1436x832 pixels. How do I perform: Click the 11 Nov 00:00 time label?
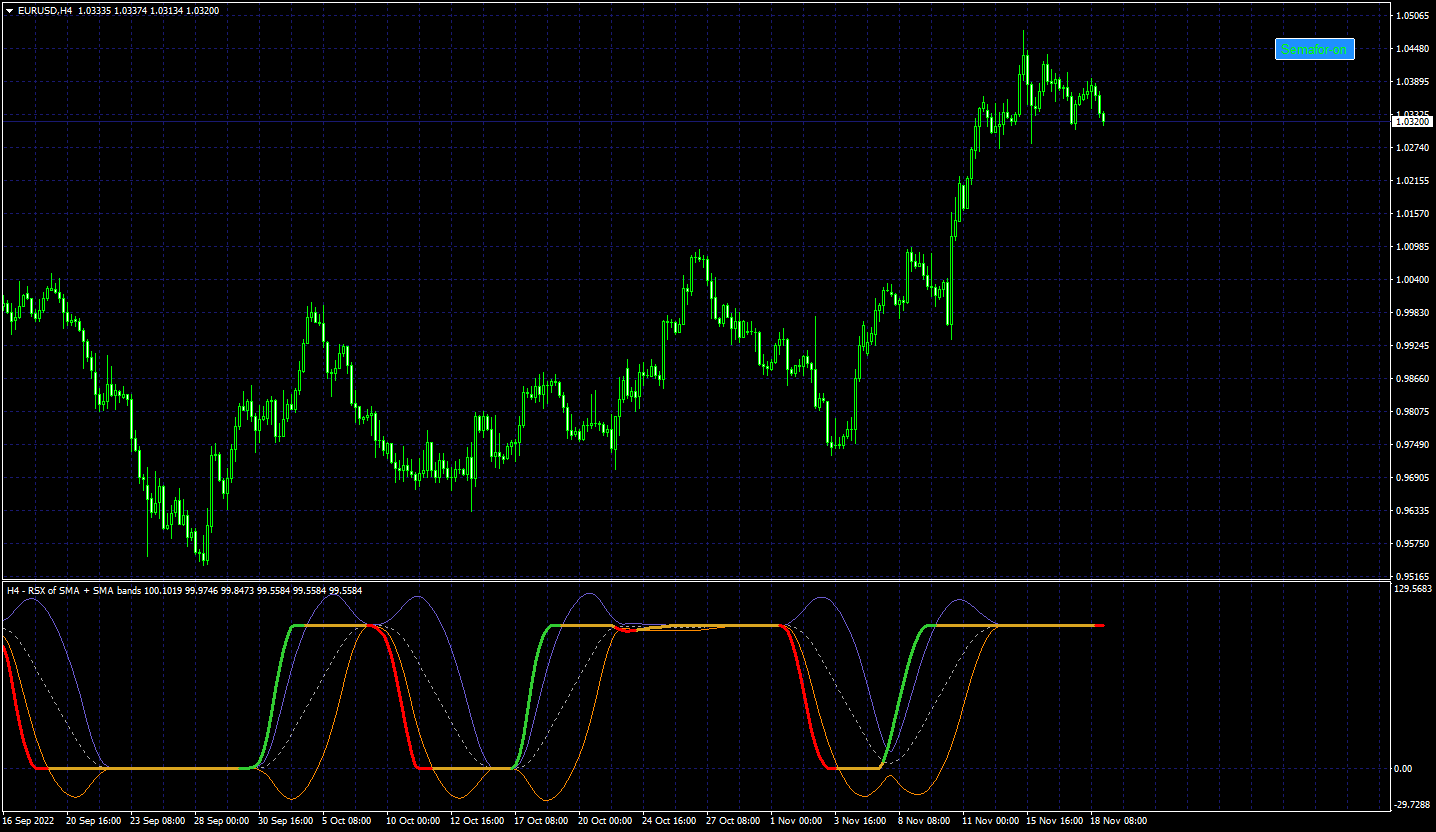pyautogui.click(x=990, y=821)
